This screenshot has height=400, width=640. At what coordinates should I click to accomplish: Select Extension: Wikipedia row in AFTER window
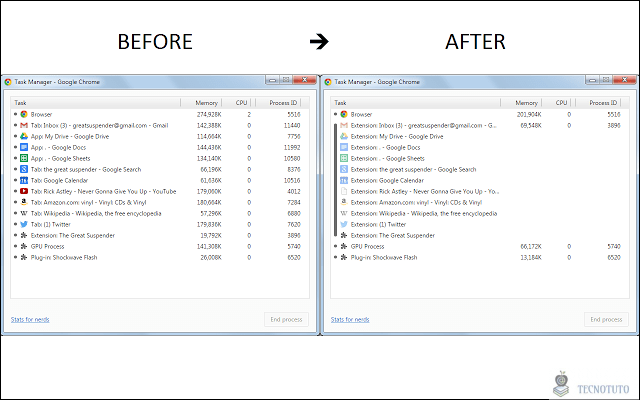pyautogui.click(x=480, y=213)
